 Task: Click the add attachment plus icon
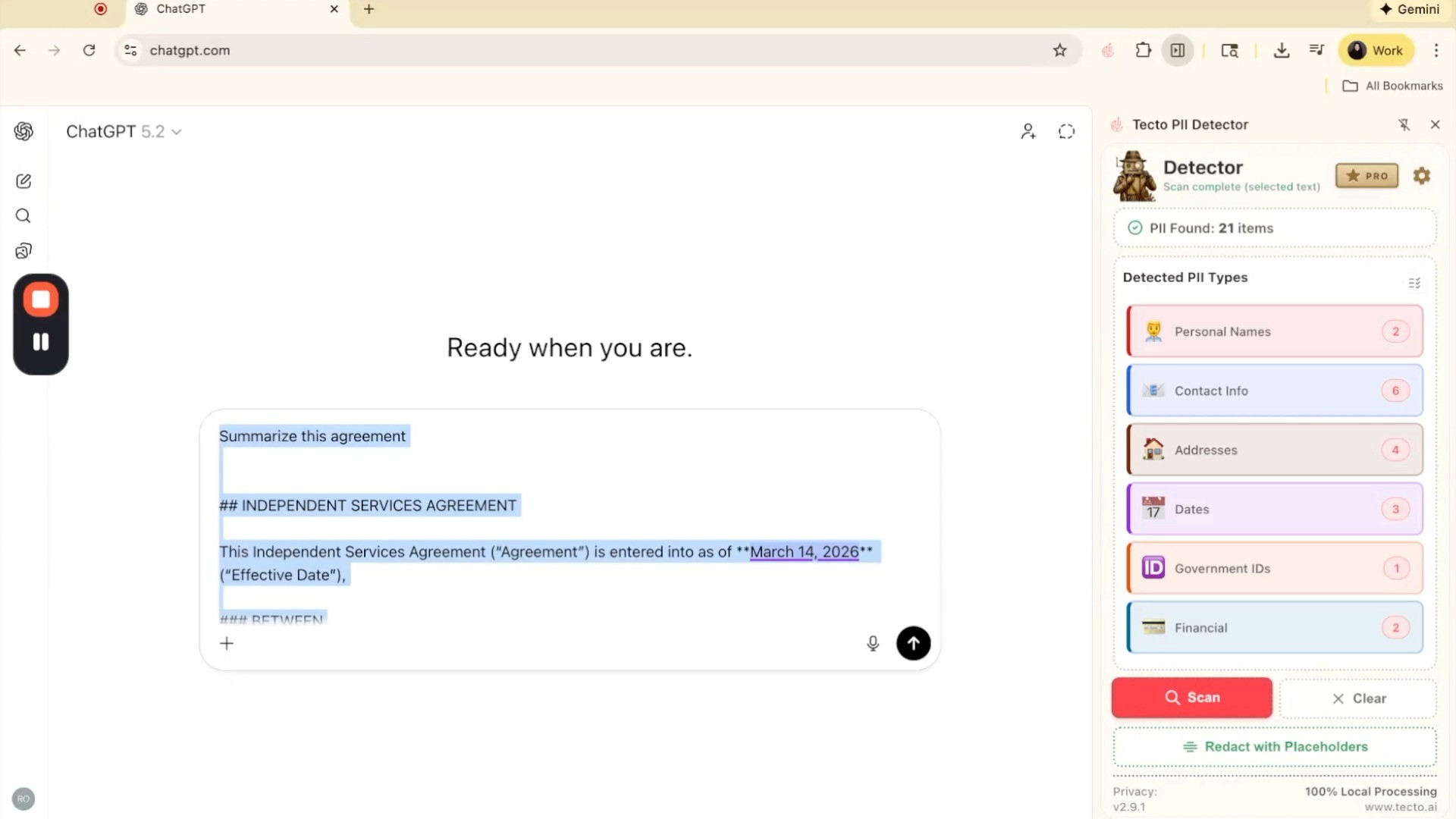coord(227,644)
